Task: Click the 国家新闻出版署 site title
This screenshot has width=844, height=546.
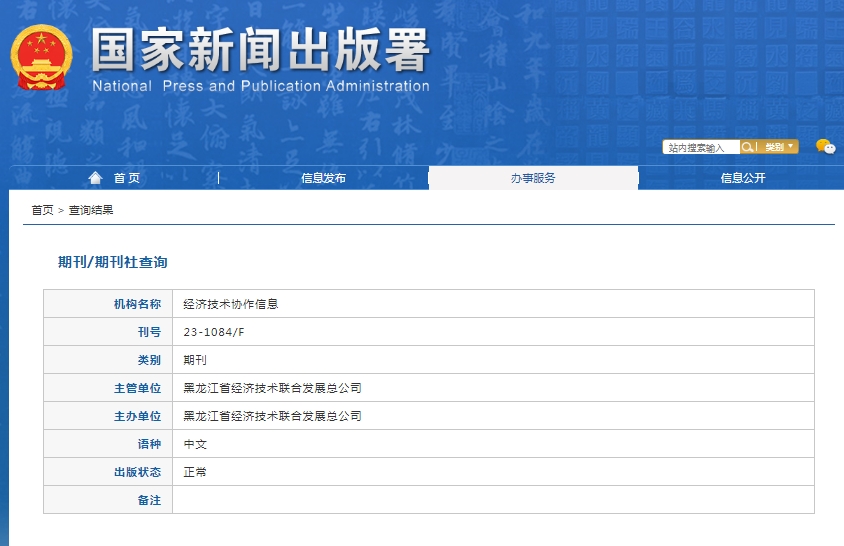Action: coord(260,50)
